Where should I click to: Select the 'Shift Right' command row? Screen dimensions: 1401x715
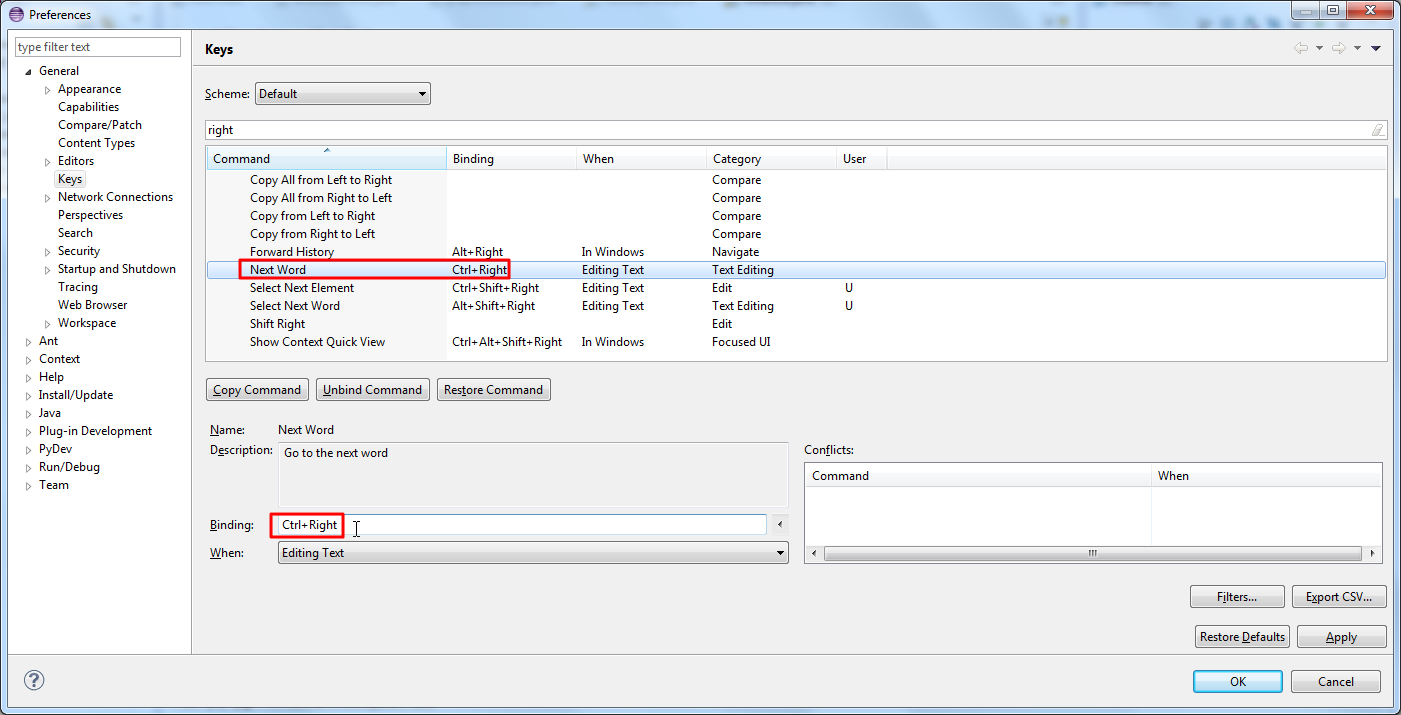point(796,324)
